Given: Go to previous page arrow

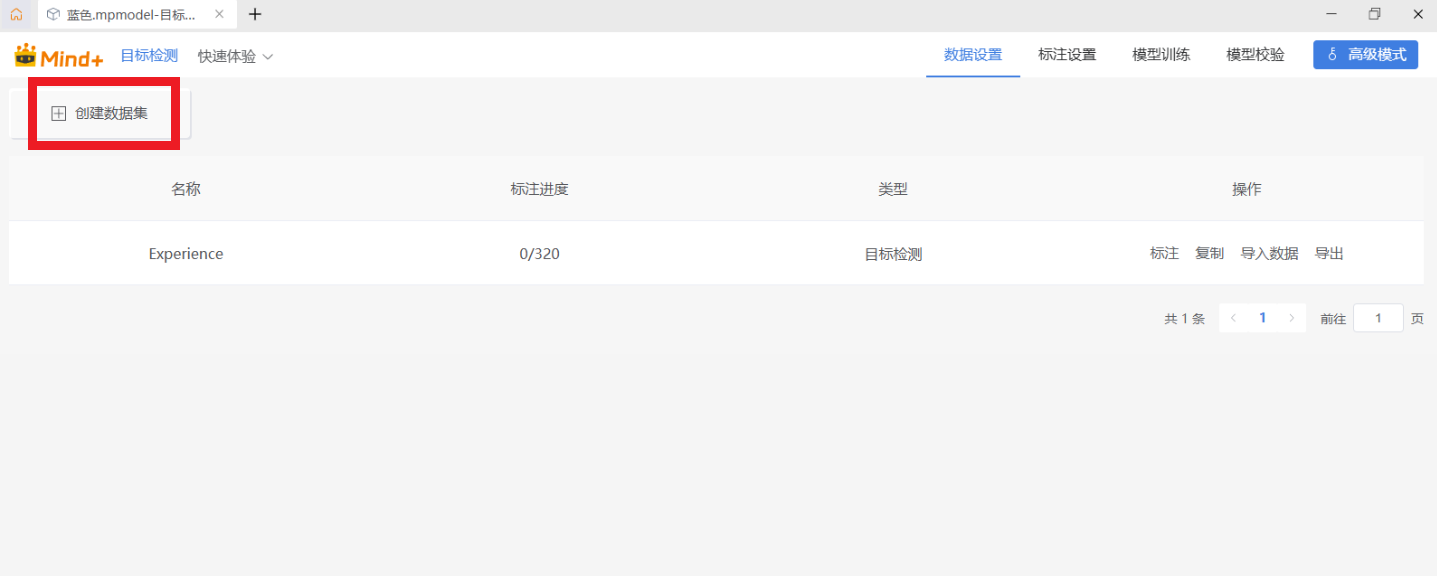Looking at the screenshot, I should [x=1233, y=318].
